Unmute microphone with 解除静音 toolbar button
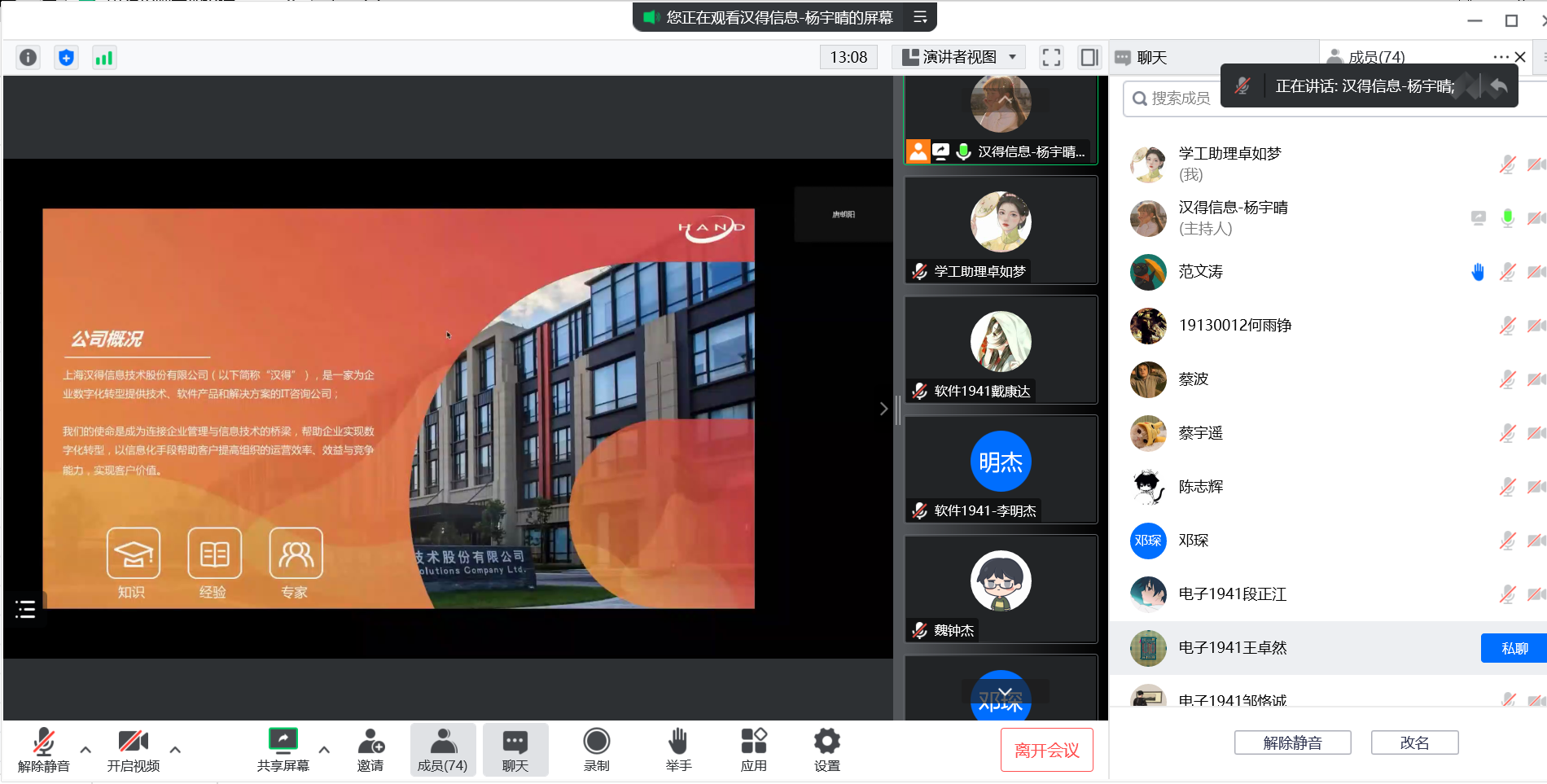 click(44, 750)
